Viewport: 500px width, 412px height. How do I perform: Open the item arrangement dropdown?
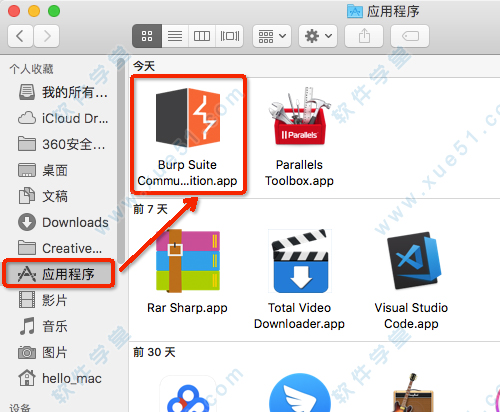(272, 36)
